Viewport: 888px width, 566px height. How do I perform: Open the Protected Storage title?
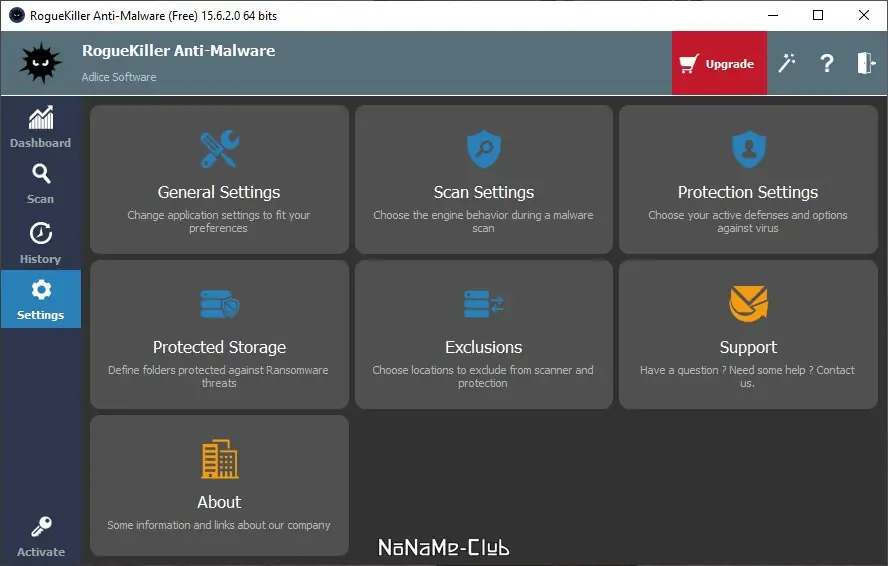(x=219, y=347)
